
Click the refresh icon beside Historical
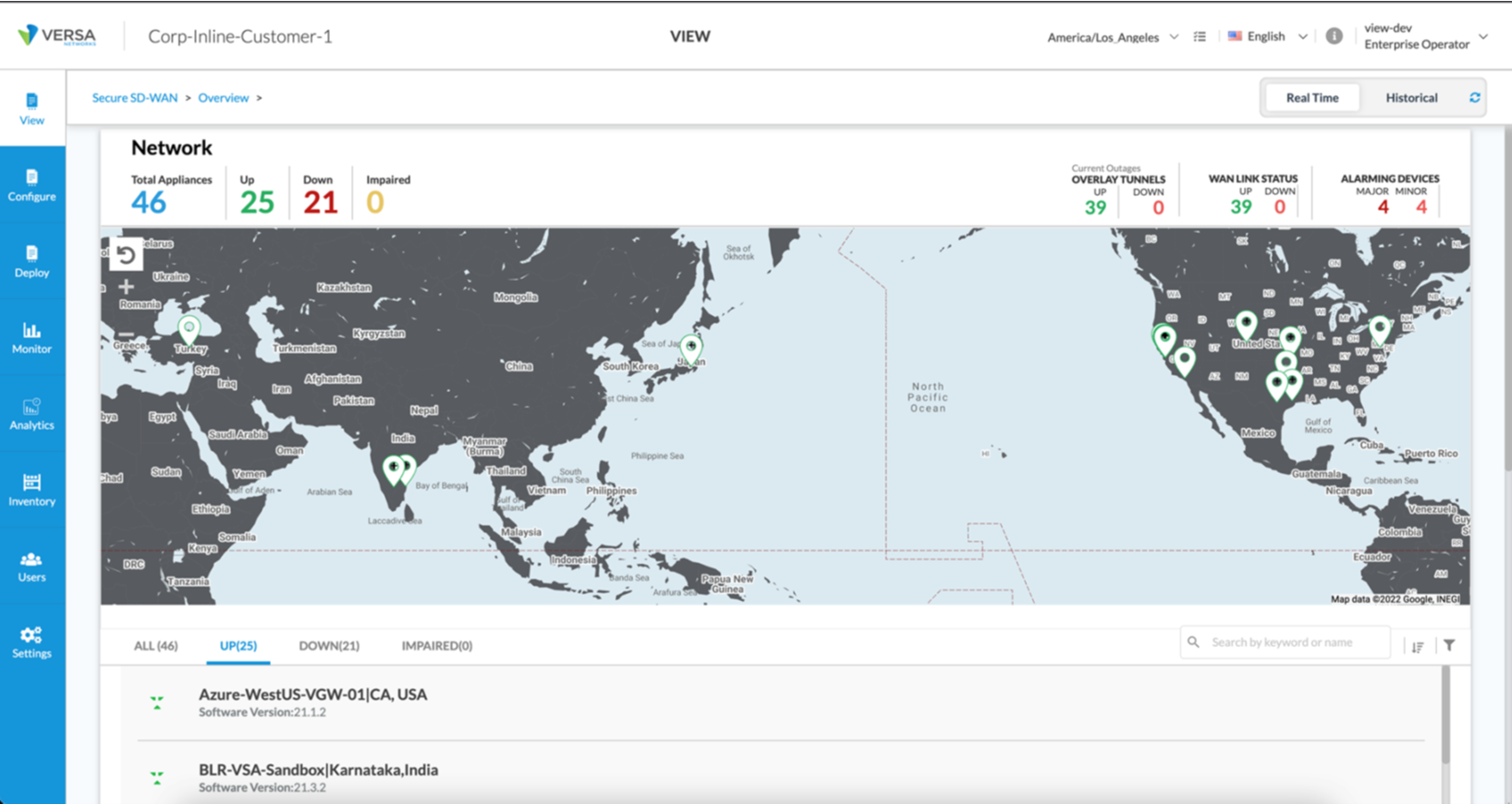click(1474, 98)
